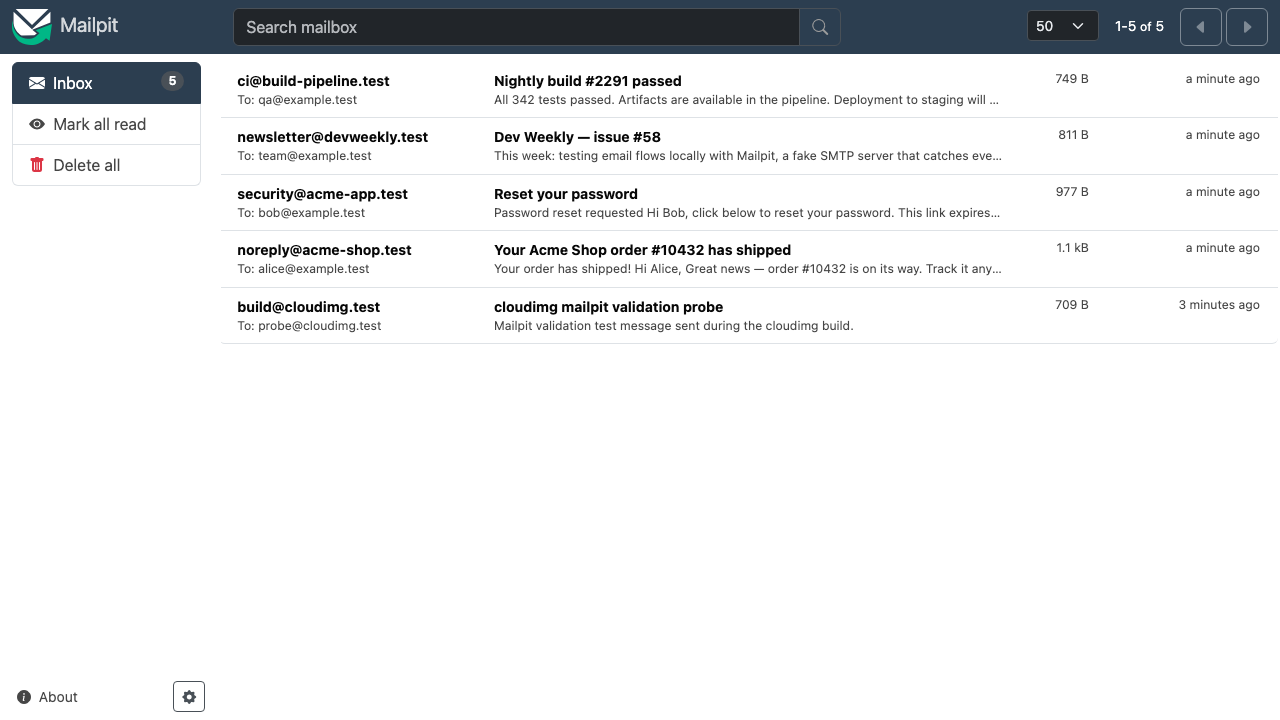Click the 749 B size value
Viewport: 1280px width, 720px height.
coord(1072,79)
